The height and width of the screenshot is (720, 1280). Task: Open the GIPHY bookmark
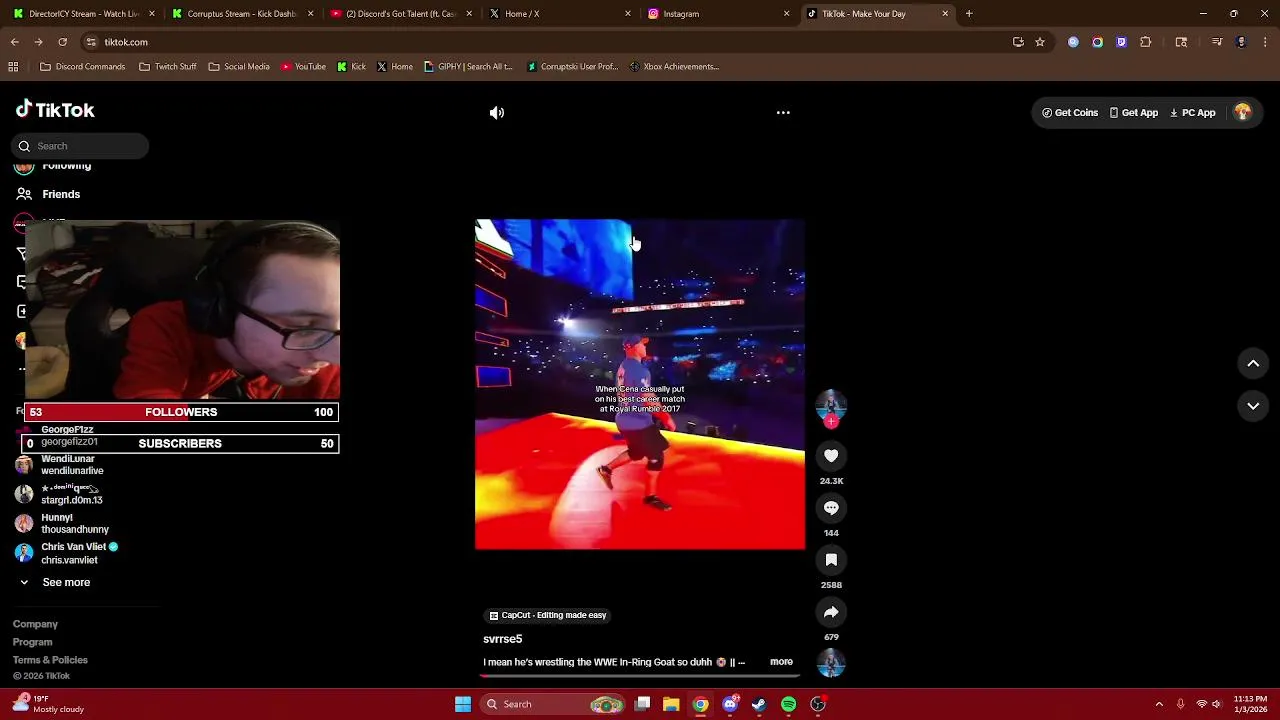coord(468,67)
